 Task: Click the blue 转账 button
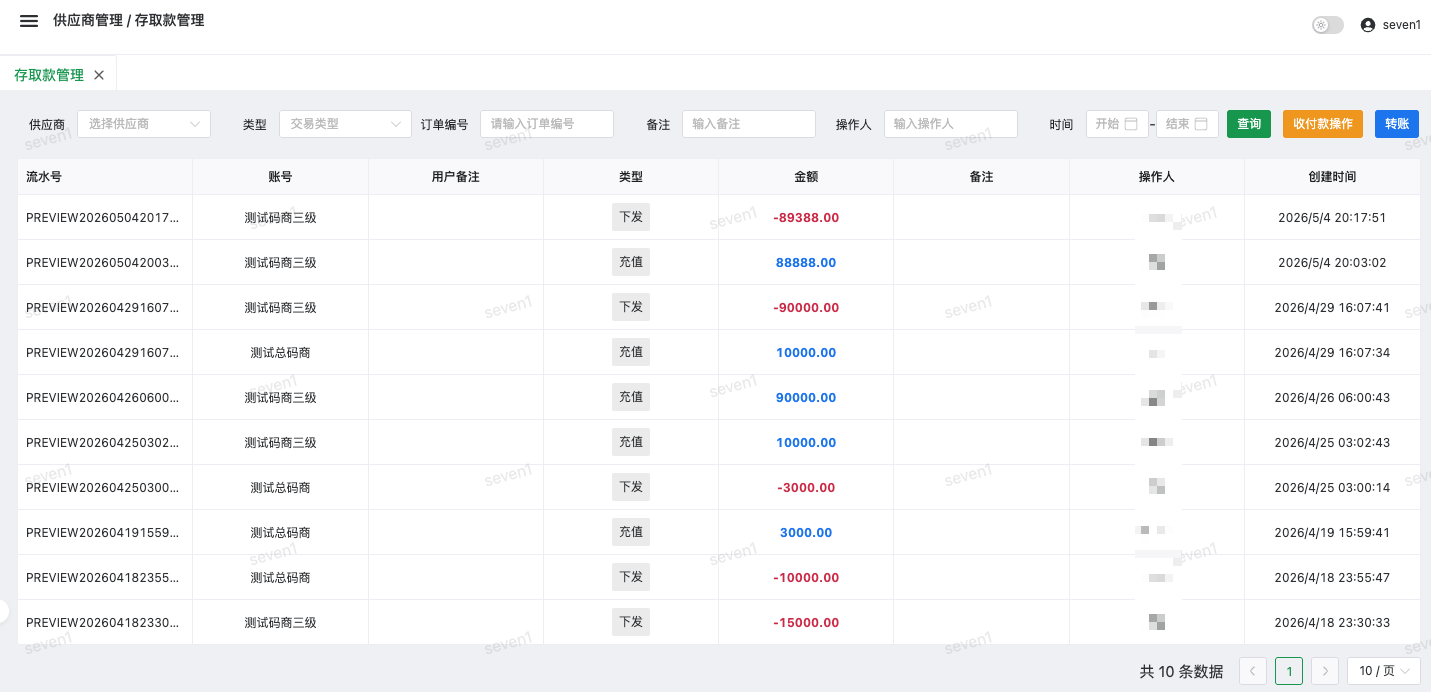(1397, 124)
